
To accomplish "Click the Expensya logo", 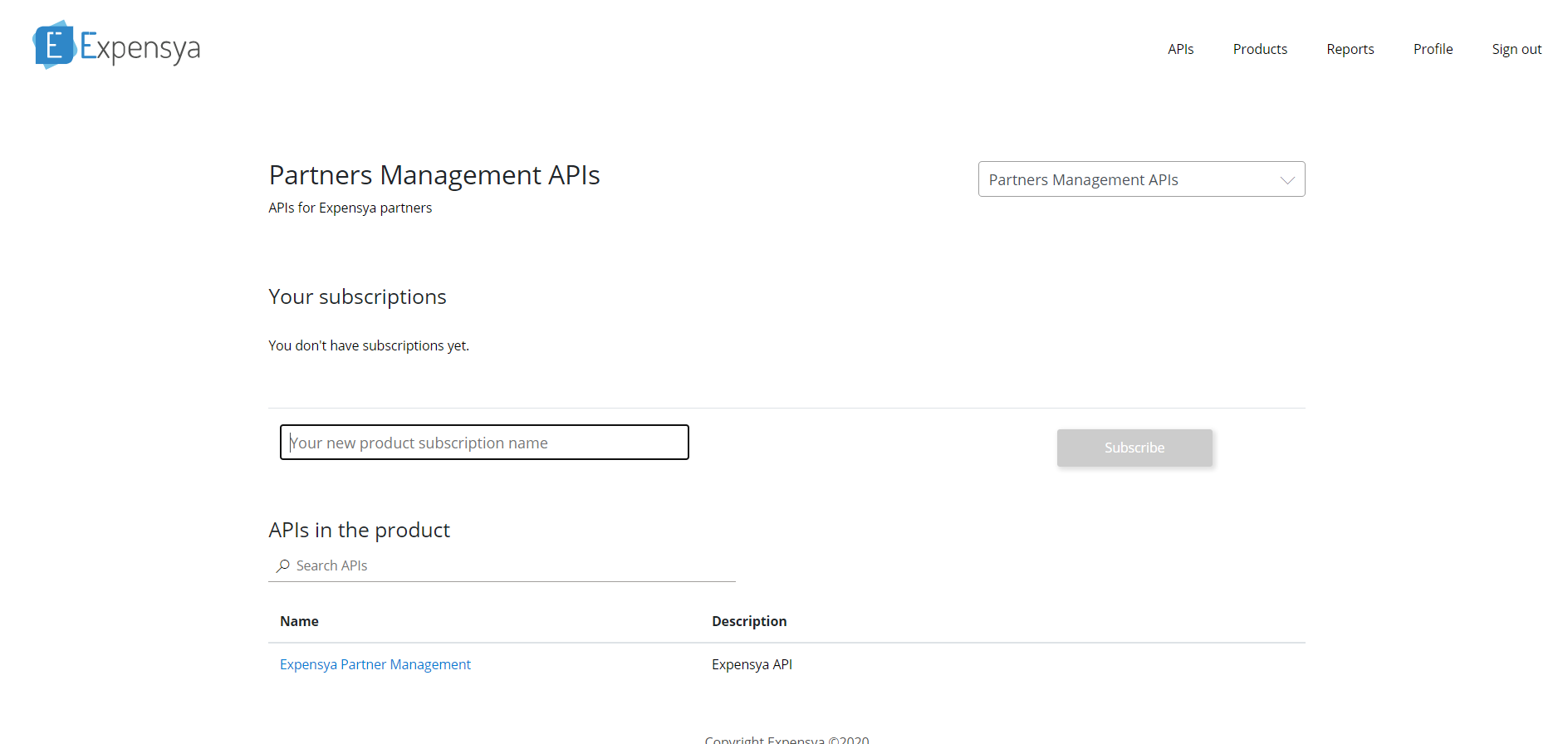I will 116,45.
